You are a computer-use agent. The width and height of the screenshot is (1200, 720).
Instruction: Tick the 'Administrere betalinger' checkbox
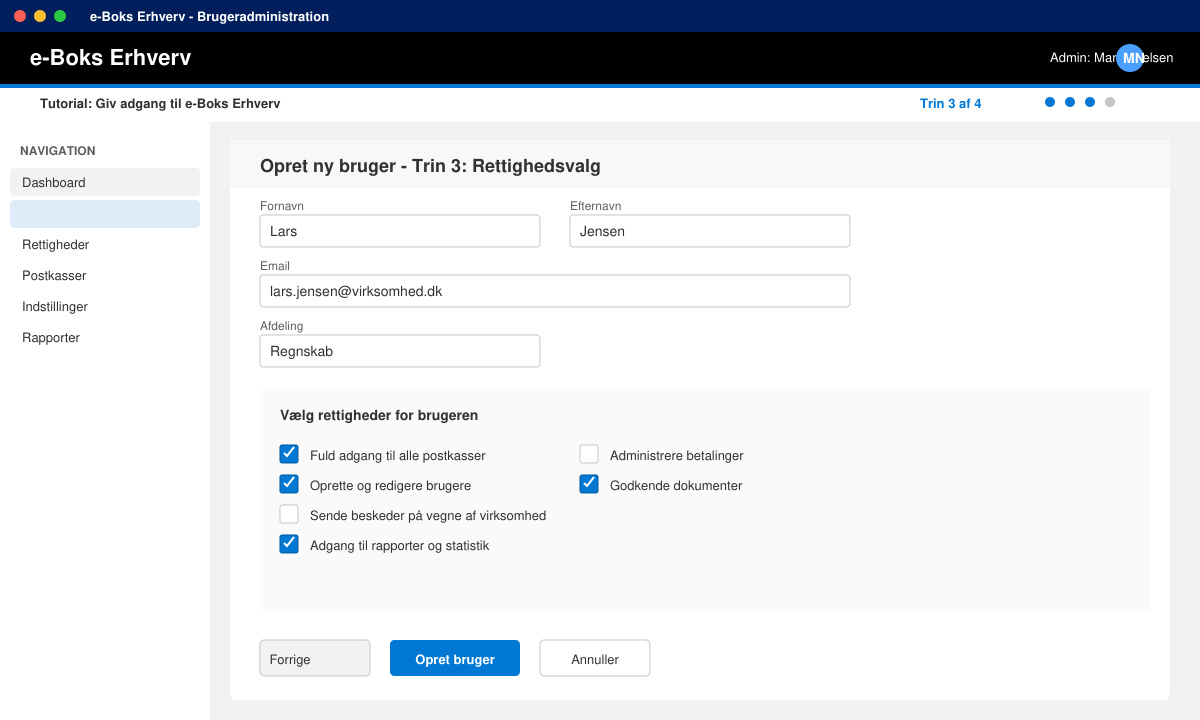pos(589,454)
